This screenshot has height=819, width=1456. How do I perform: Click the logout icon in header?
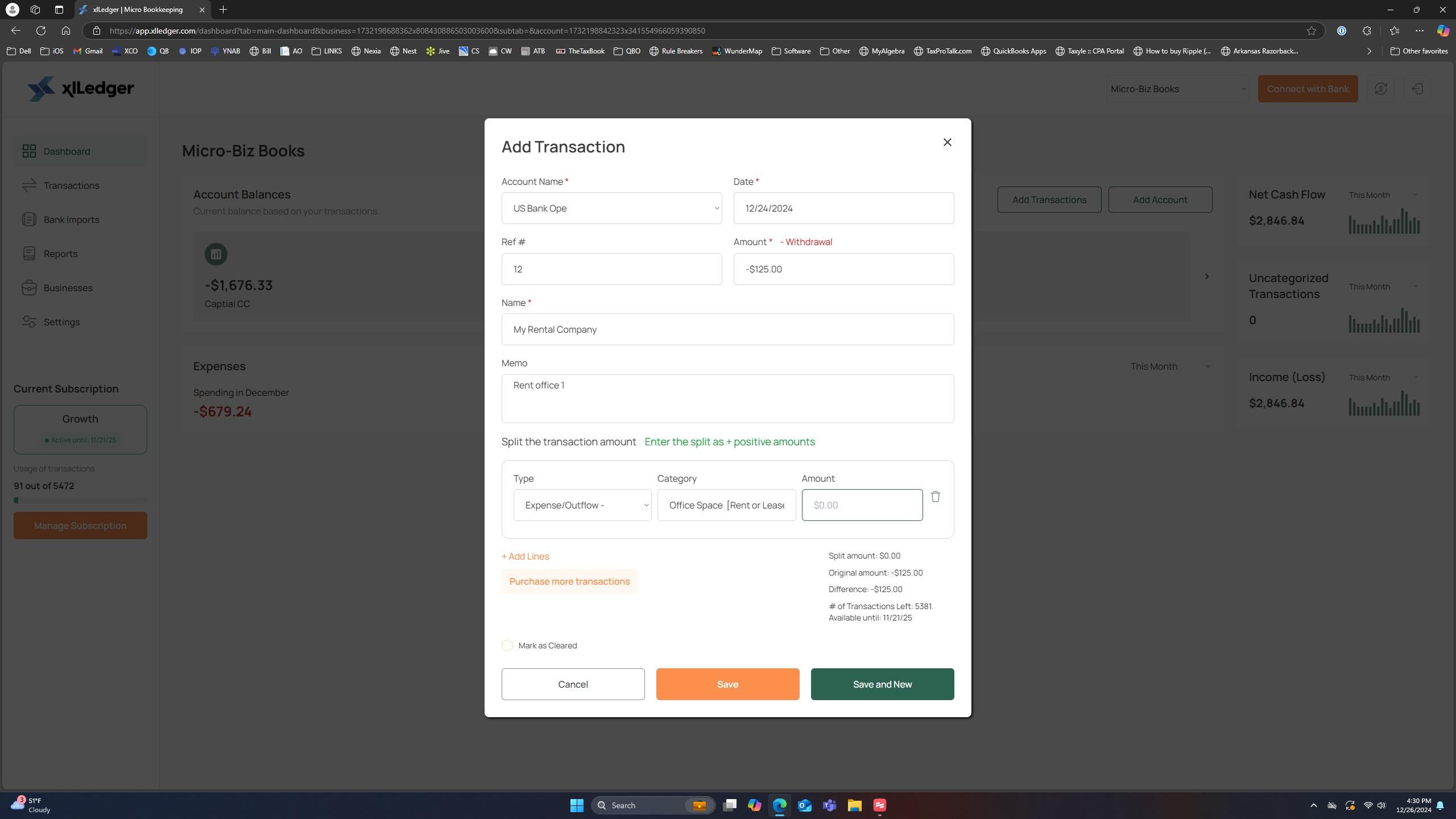click(1417, 89)
